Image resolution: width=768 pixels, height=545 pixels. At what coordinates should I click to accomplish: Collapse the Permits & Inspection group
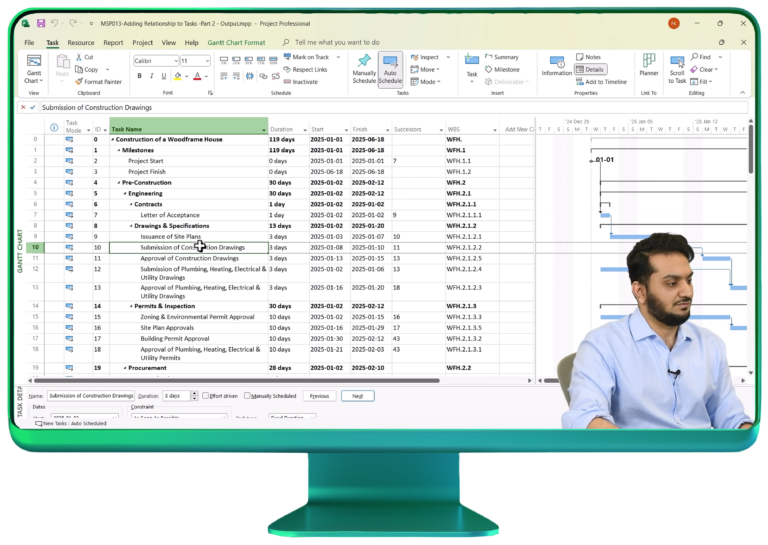pyautogui.click(x=131, y=306)
